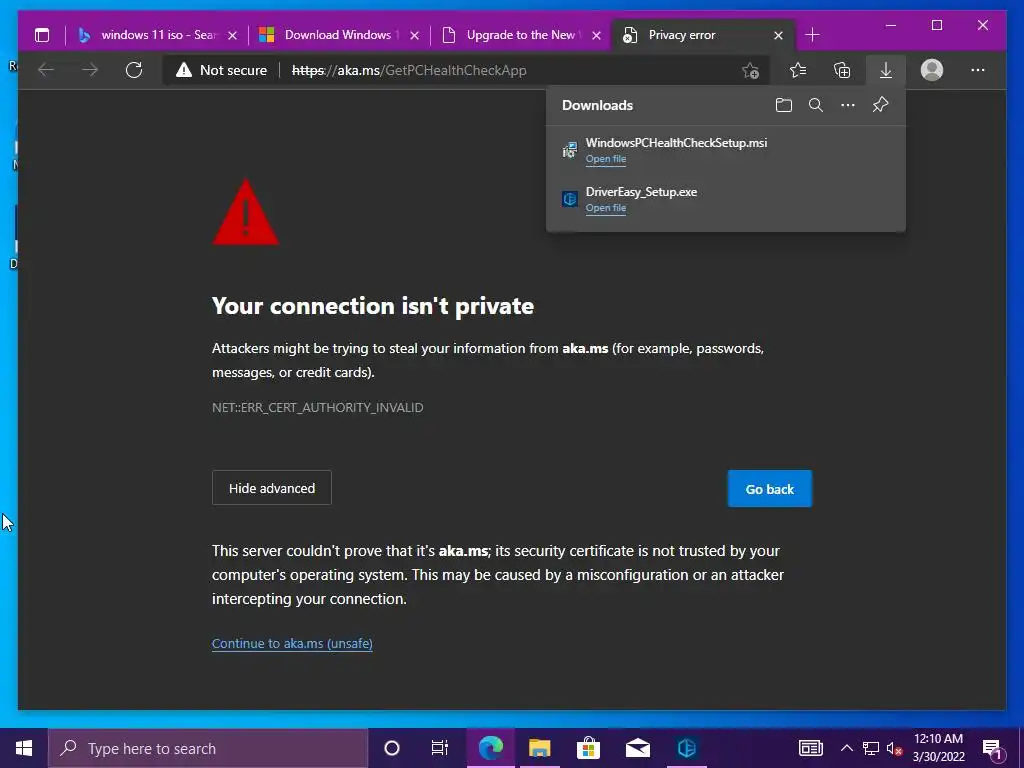Click the DriverEasy_Setup.exe file name
Viewport: 1024px width, 768px height.
[x=641, y=192]
